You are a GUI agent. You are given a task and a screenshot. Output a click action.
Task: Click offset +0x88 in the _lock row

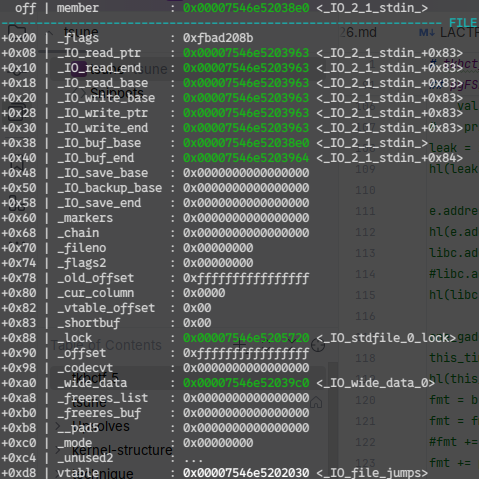click(19, 338)
